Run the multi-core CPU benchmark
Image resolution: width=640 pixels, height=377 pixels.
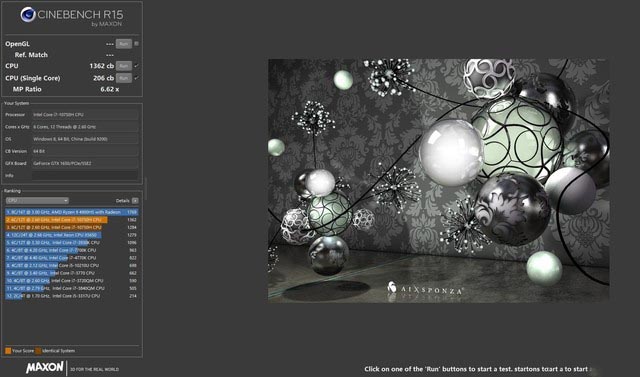[124, 66]
